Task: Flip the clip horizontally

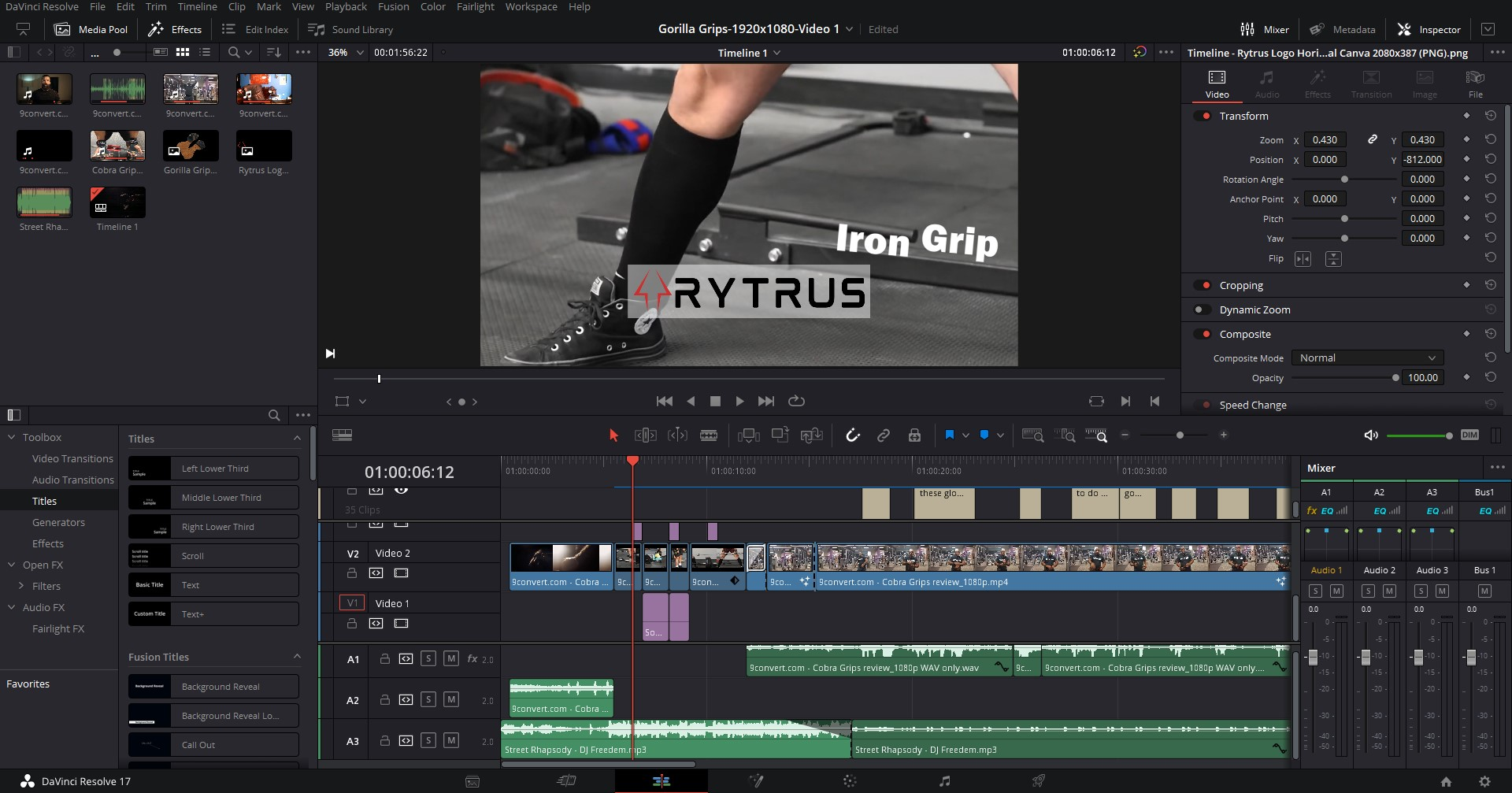Action: point(1303,258)
